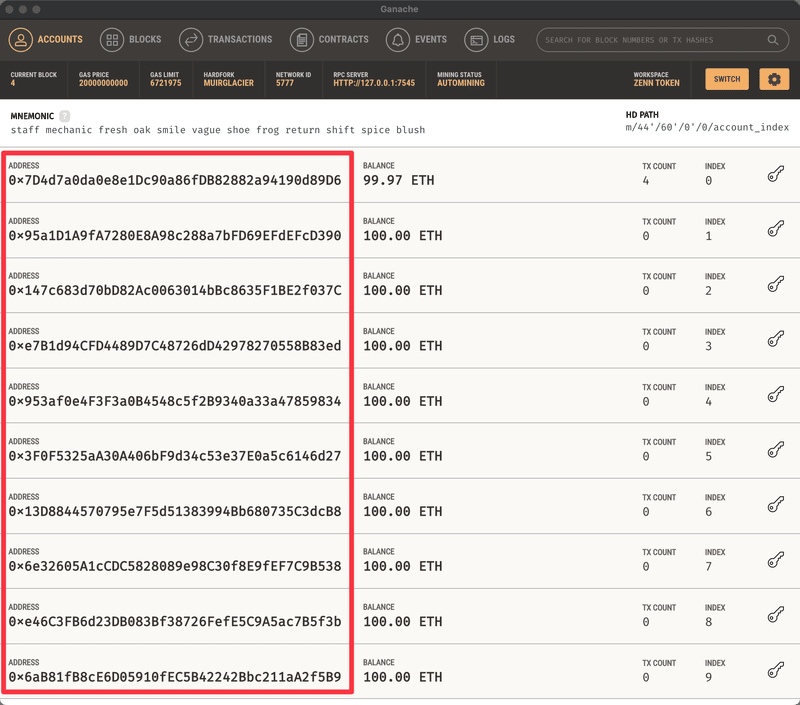Show private key for account index 6

(x=776, y=505)
